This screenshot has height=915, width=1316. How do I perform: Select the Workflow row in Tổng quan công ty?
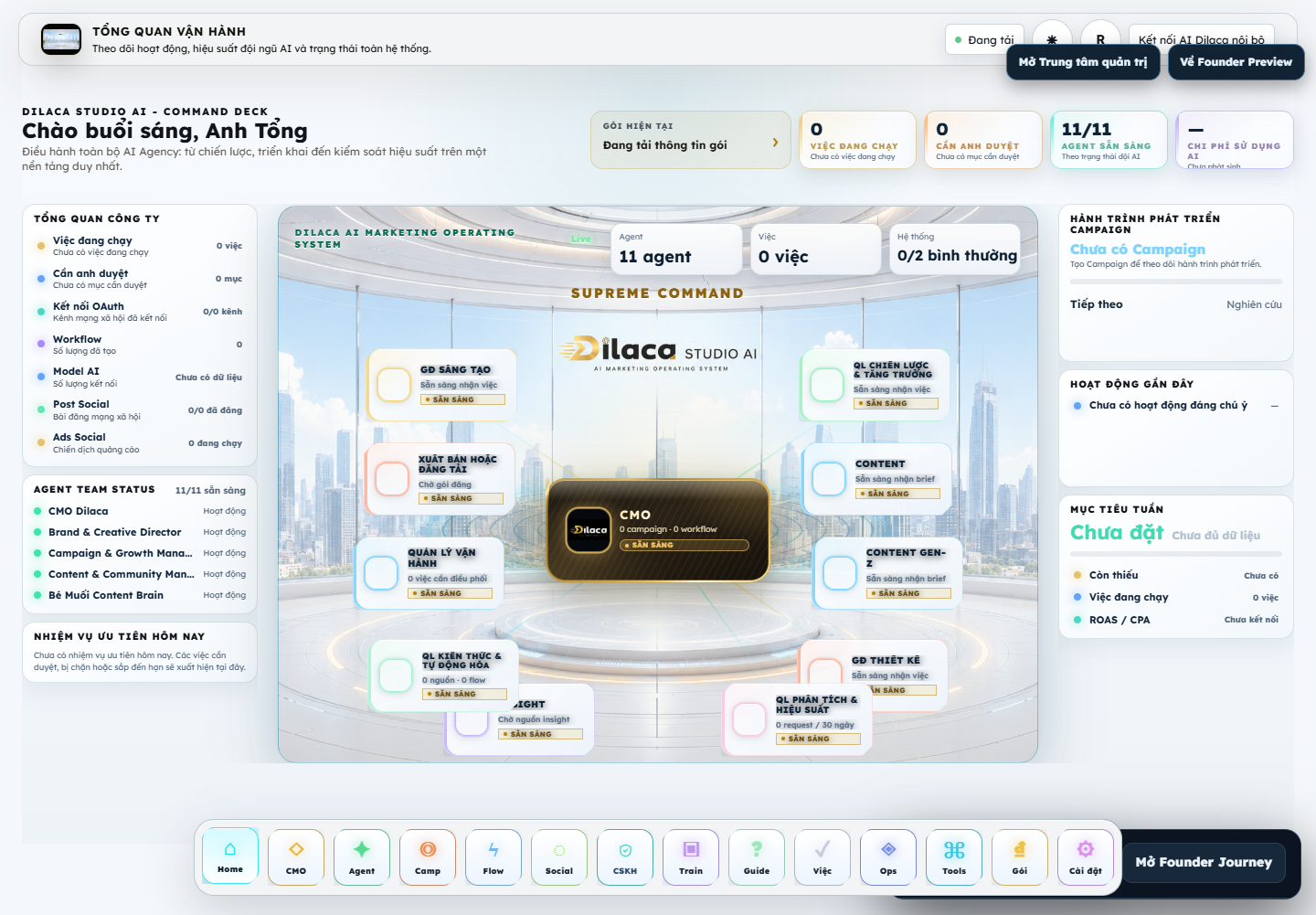click(x=139, y=345)
